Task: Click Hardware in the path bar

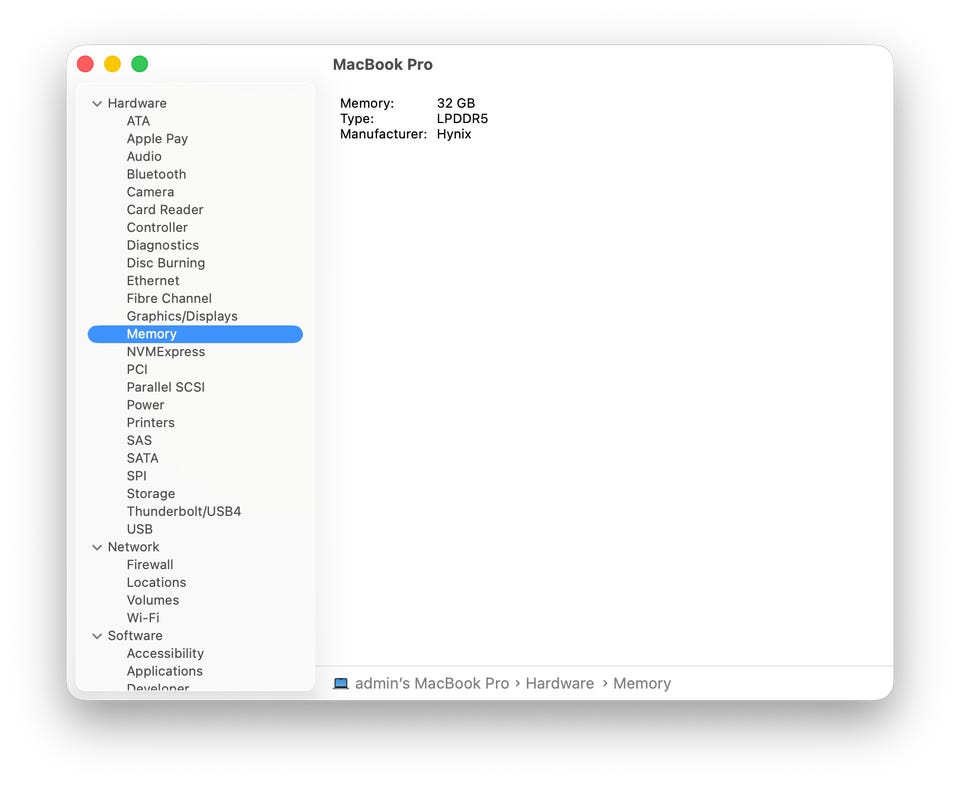Action: point(560,683)
